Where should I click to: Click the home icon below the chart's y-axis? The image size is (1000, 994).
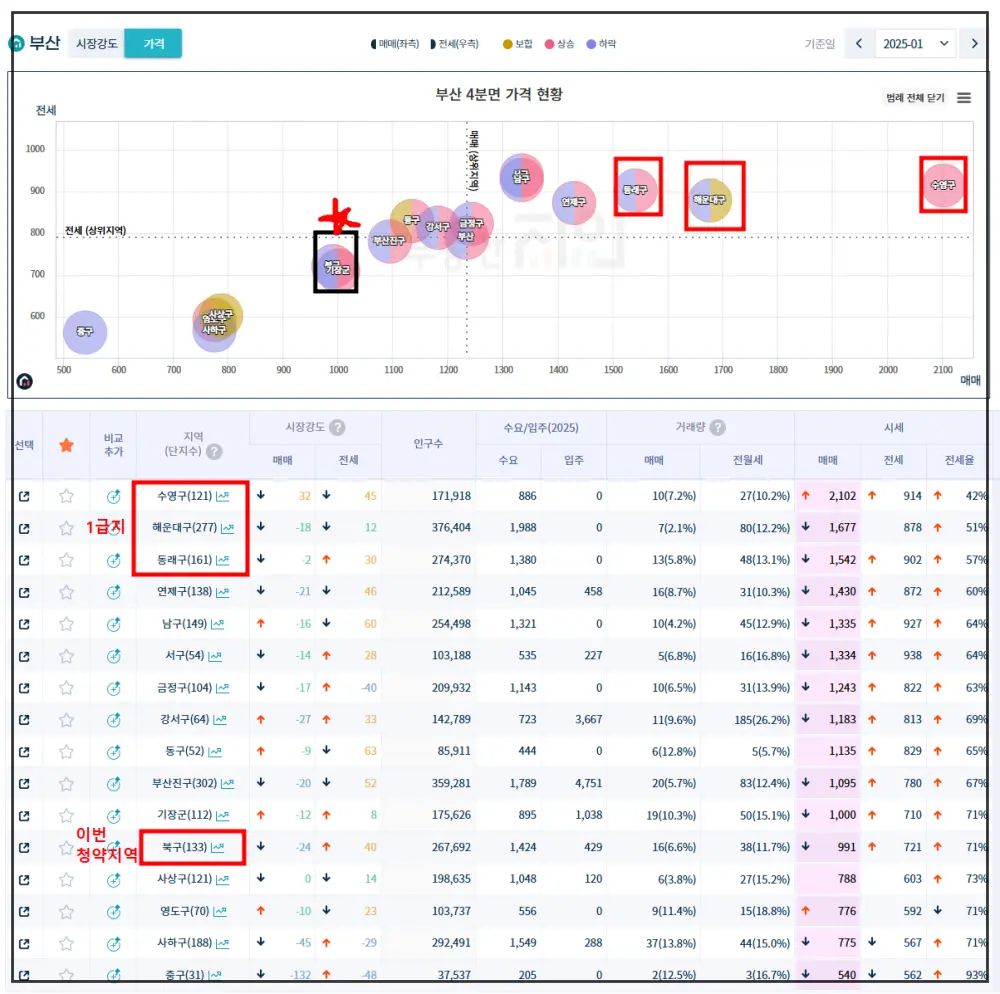(22, 380)
